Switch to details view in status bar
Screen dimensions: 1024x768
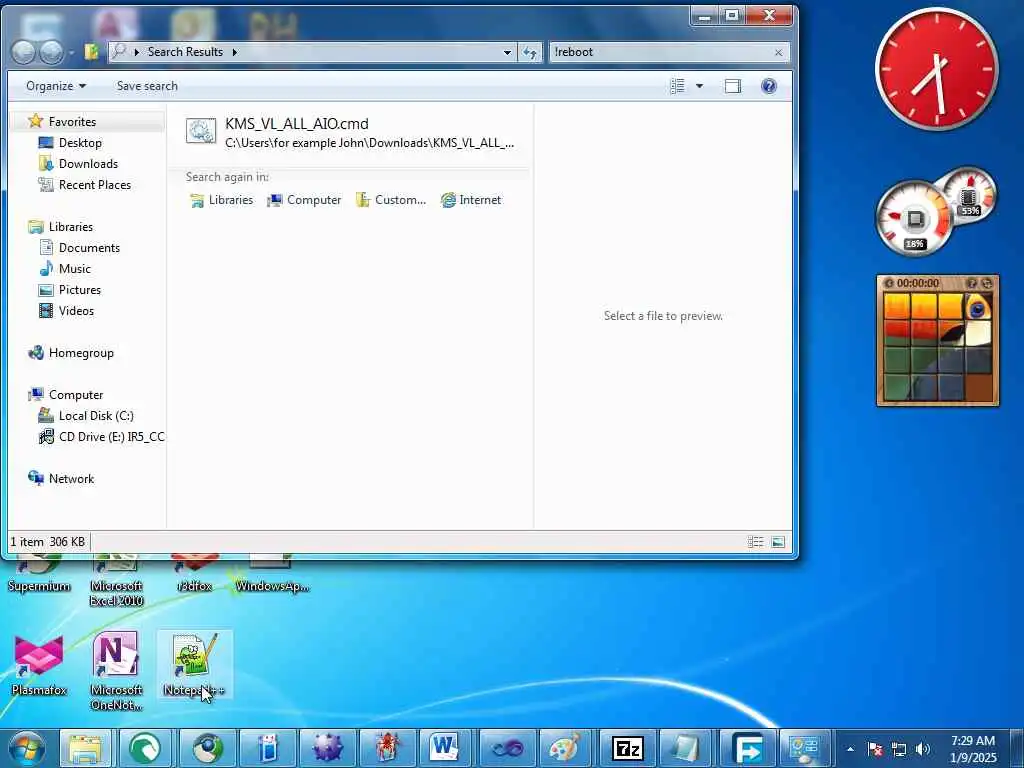tap(755, 542)
